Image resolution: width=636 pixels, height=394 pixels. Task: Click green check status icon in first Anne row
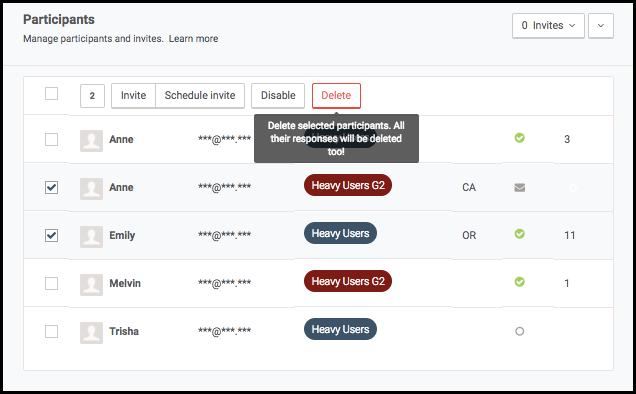coord(520,138)
